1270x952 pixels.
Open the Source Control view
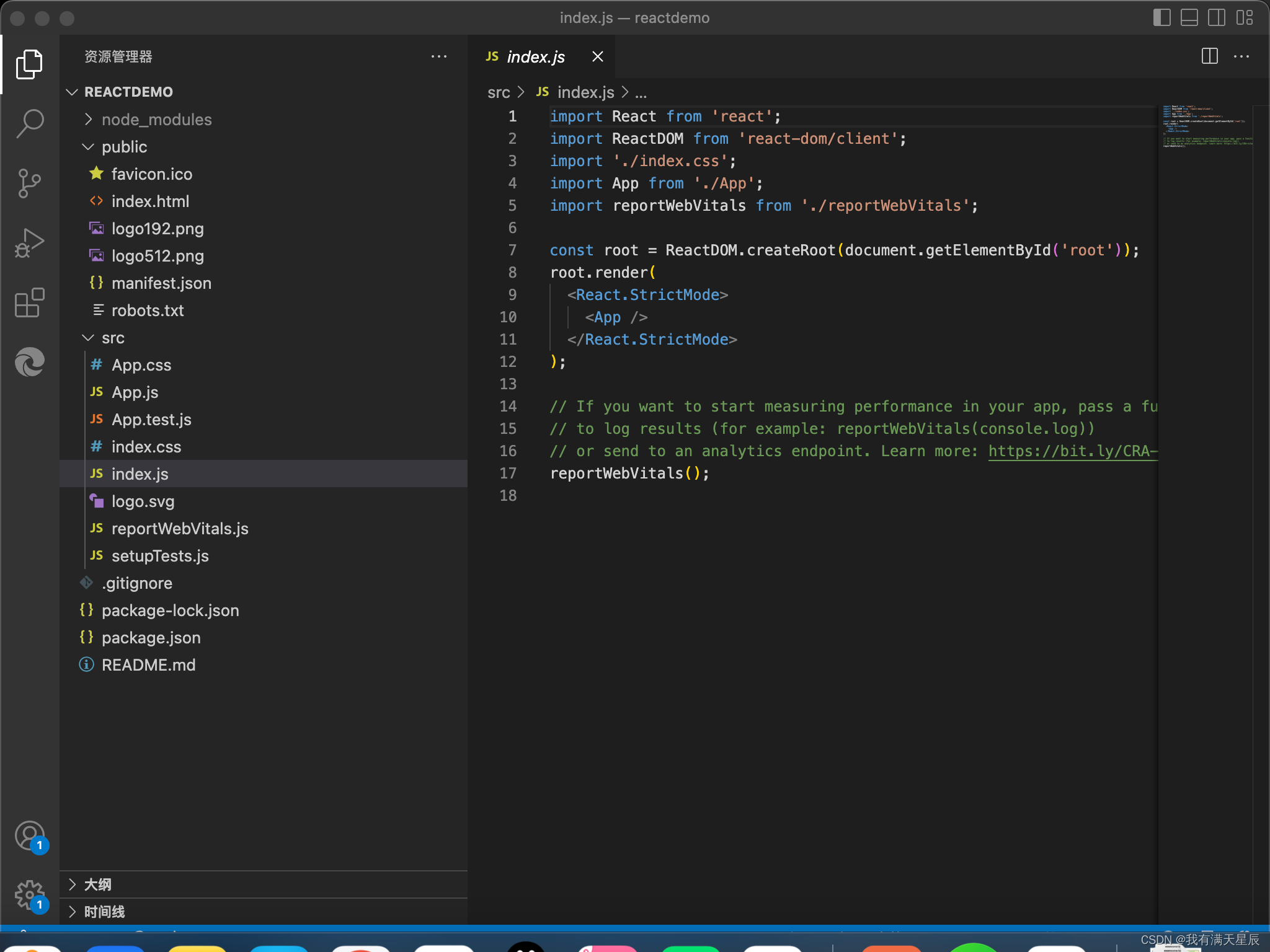(x=29, y=183)
